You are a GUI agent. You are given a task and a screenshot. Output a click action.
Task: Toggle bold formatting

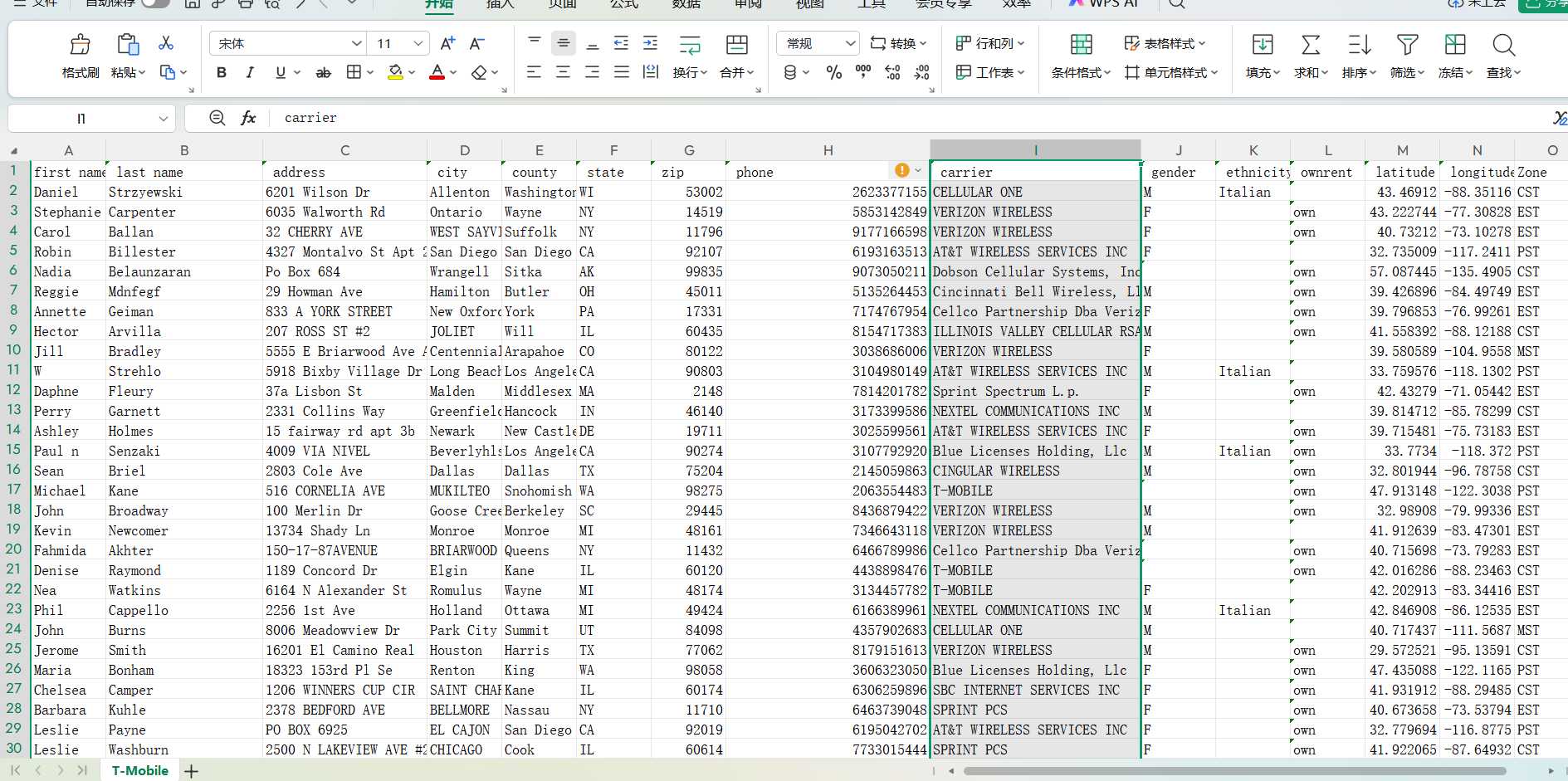[222, 73]
